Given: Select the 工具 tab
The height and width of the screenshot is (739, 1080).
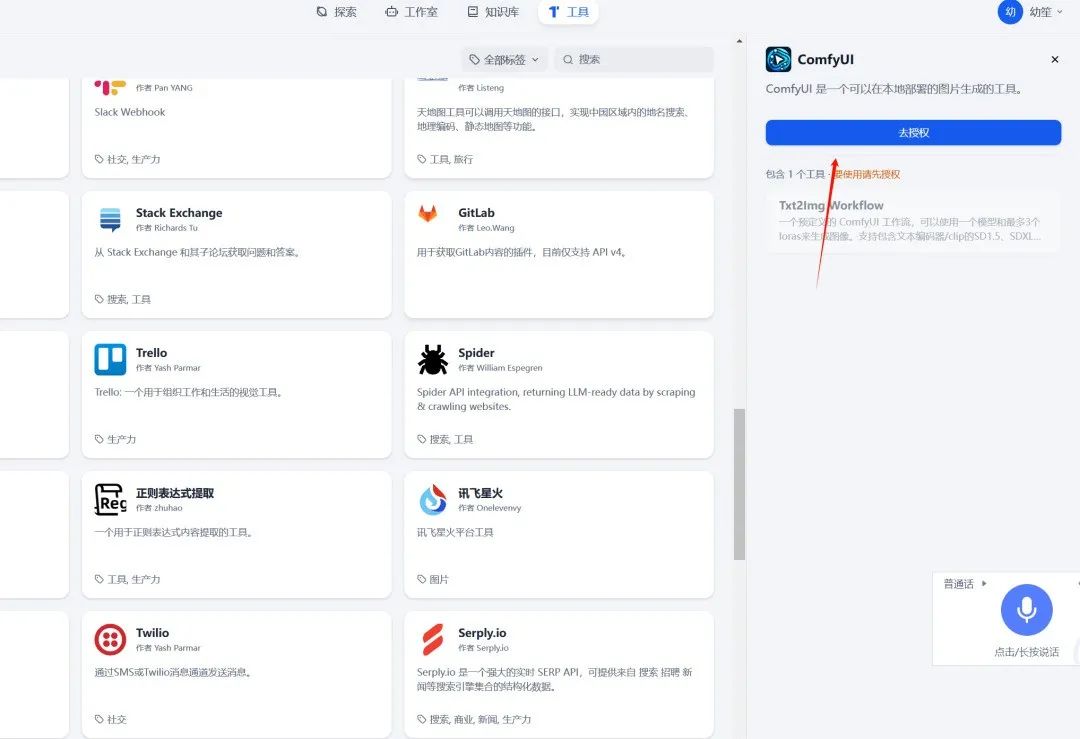Looking at the screenshot, I should pos(568,12).
